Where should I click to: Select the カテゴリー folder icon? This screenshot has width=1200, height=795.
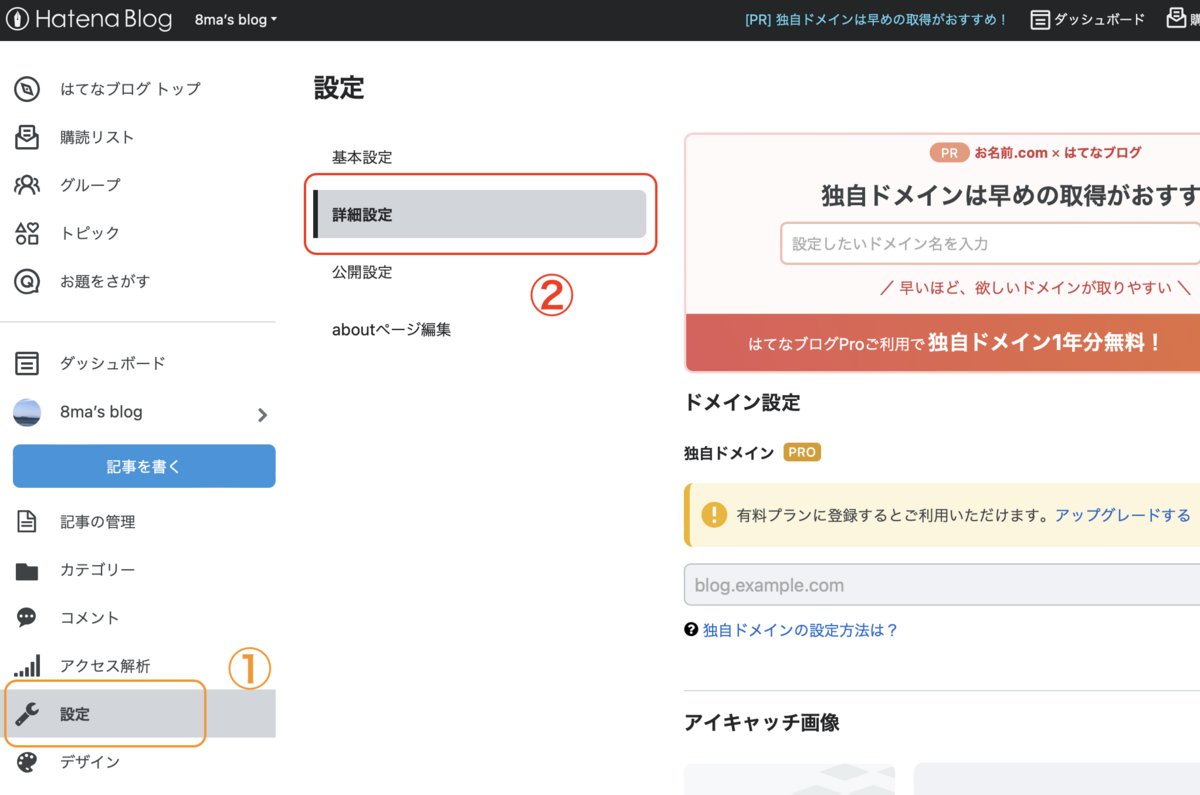click(27, 569)
